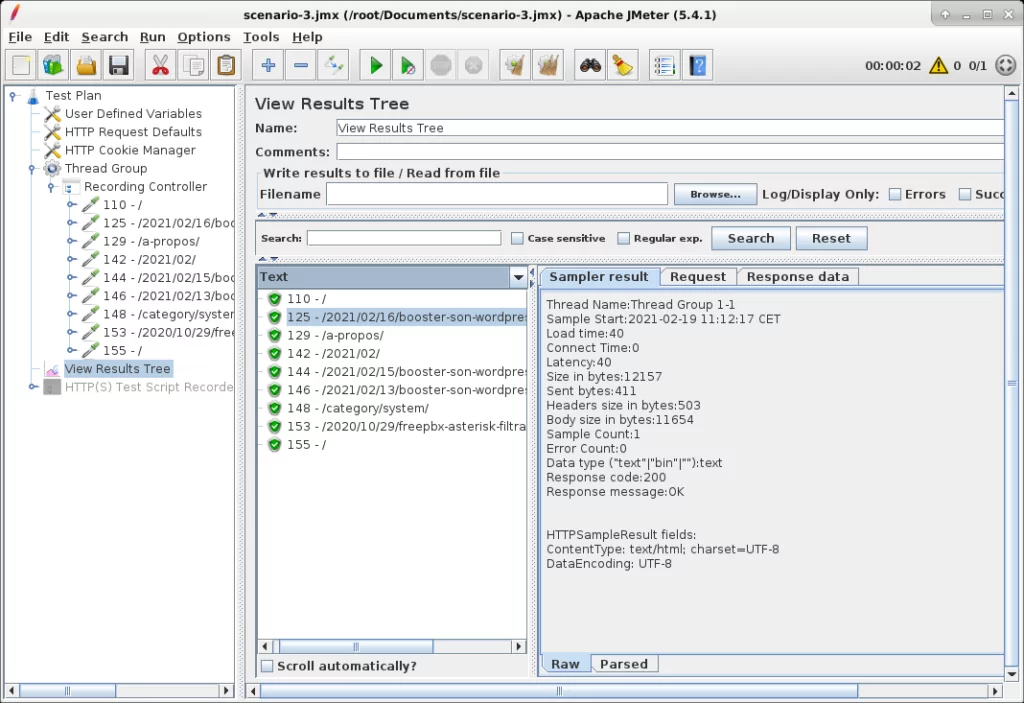This screenshot has height=703, width=1024.
Task: Expand the 142 - /2021/02/ sampler node
Action: [x=71, y=260]
